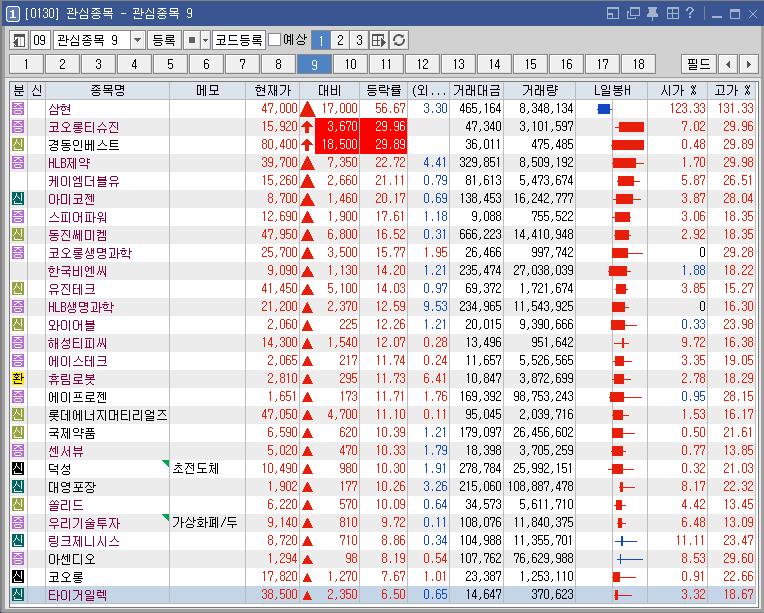This screenshot has height=613, width=764.
Task: Expand the 관심종목 9 group dropdown
Action: point(137,40)
